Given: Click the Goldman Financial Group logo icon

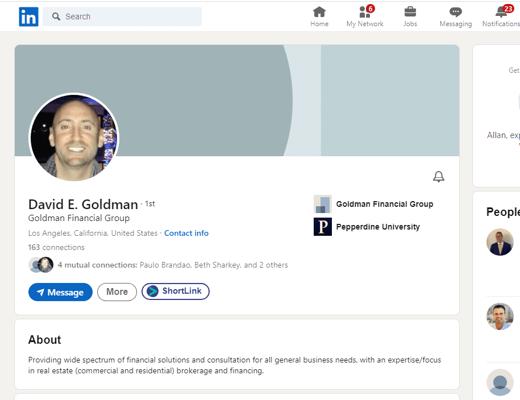Looking at the screenshot, I should tap(322, 204).
